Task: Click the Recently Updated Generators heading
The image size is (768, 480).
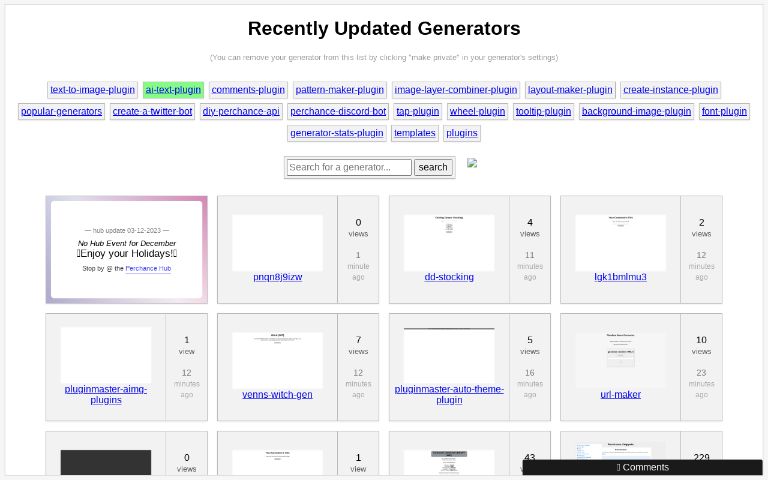Action: (x=384, y=28)
